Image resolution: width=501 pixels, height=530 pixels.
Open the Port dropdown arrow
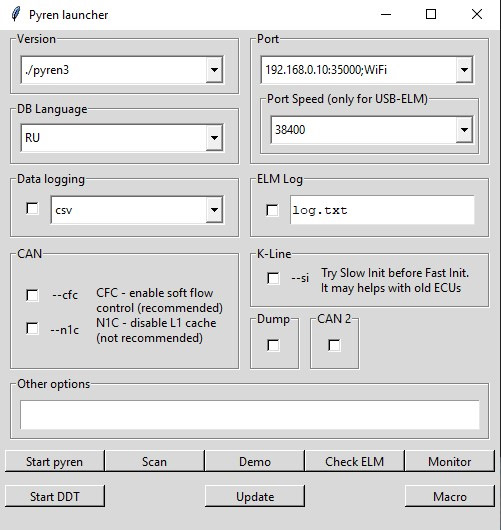(x=464, y=70)
